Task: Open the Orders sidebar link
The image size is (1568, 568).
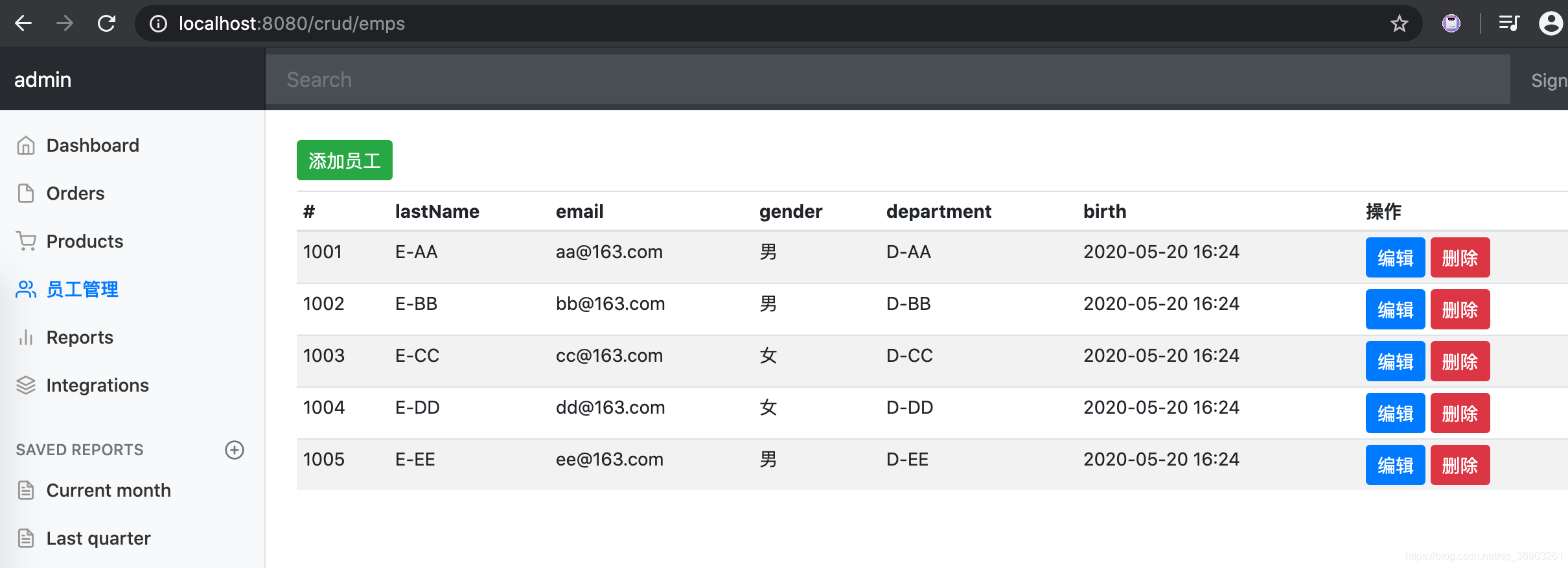Action: click(x=75, y=193)
